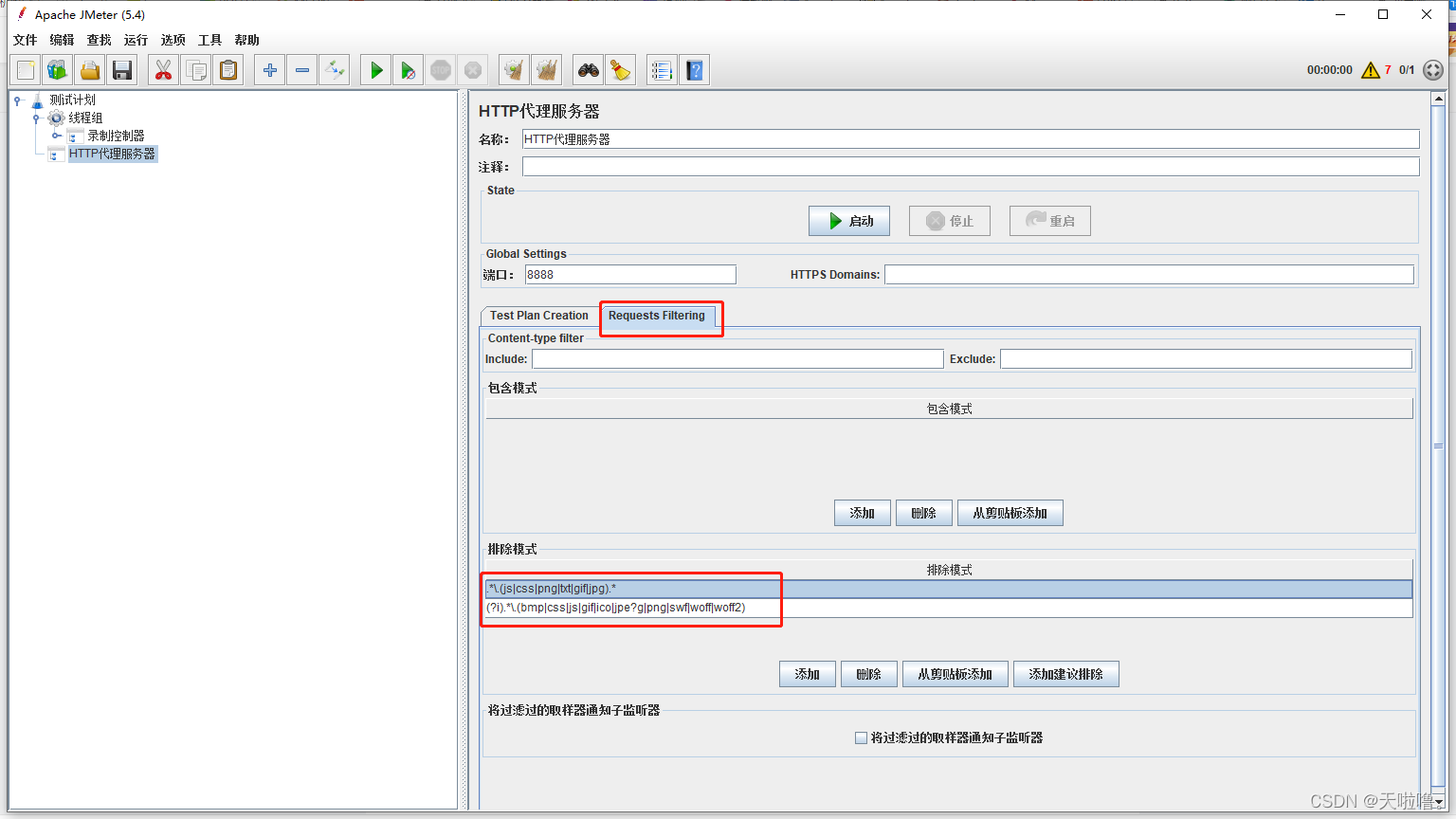Open the Templates icon
This screenshot has width=1456, height=819.
click(58, 70)
